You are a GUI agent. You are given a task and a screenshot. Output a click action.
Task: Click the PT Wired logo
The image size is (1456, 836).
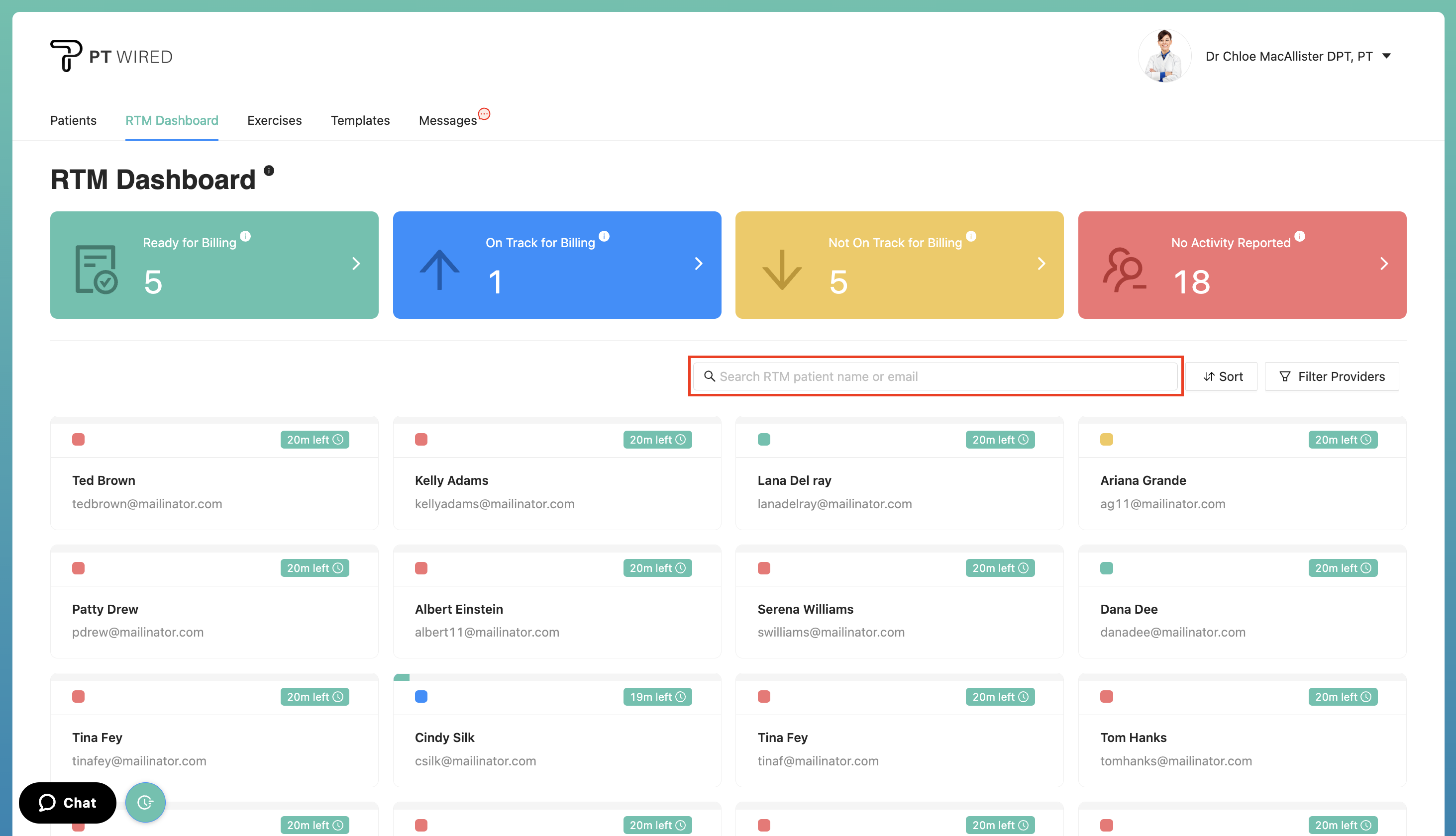pos(111,55)
